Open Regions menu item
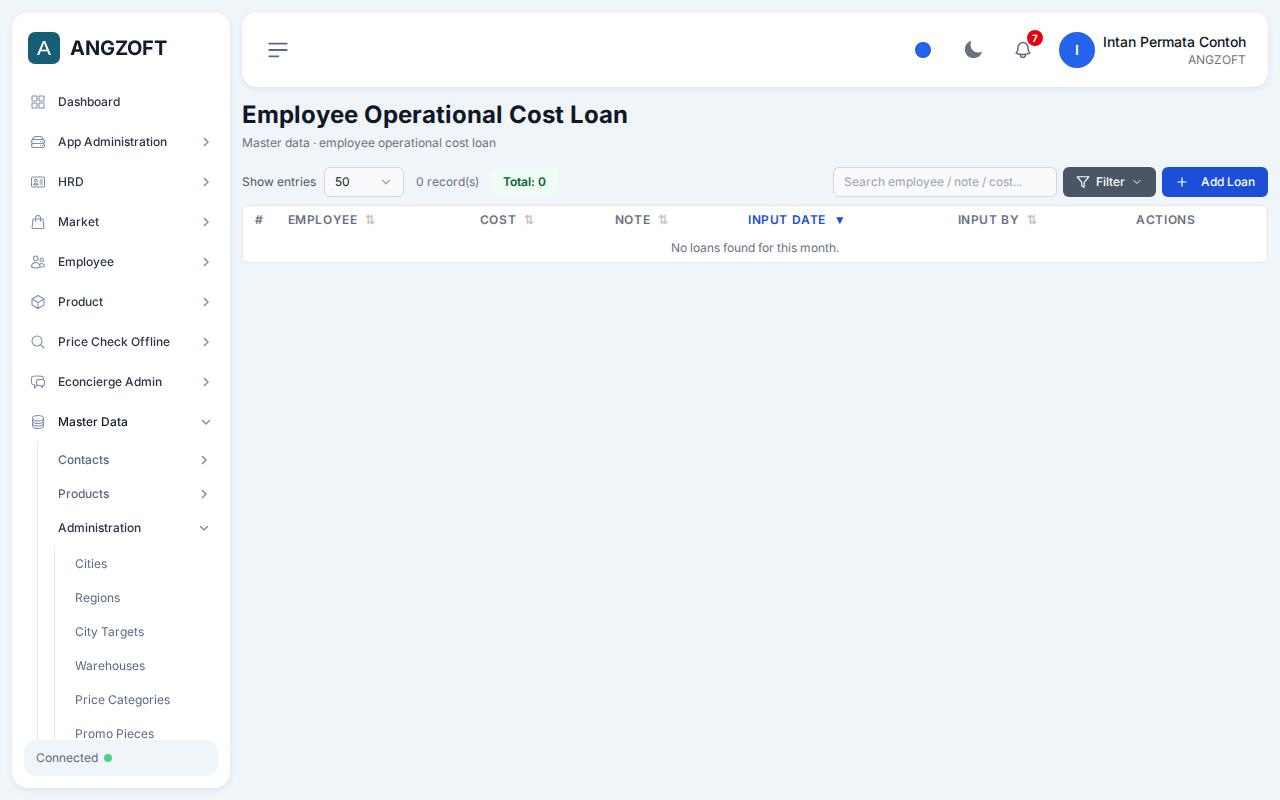 (97, 598)
